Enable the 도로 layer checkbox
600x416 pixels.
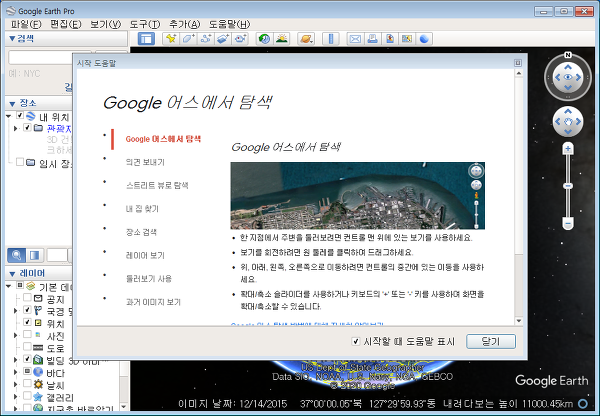pos(27,346)
